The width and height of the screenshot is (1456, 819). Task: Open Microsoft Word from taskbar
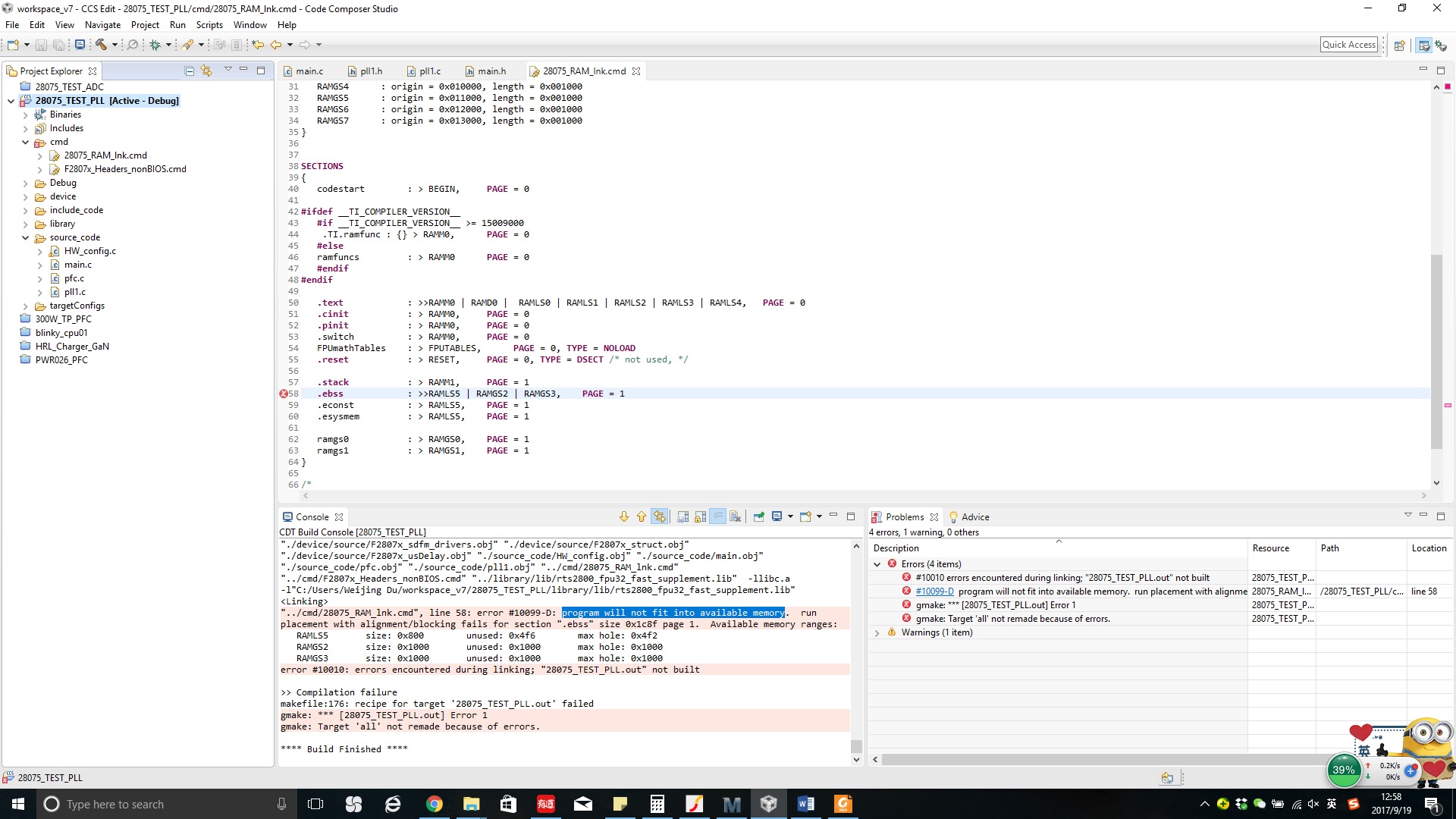tap(805, 804)
